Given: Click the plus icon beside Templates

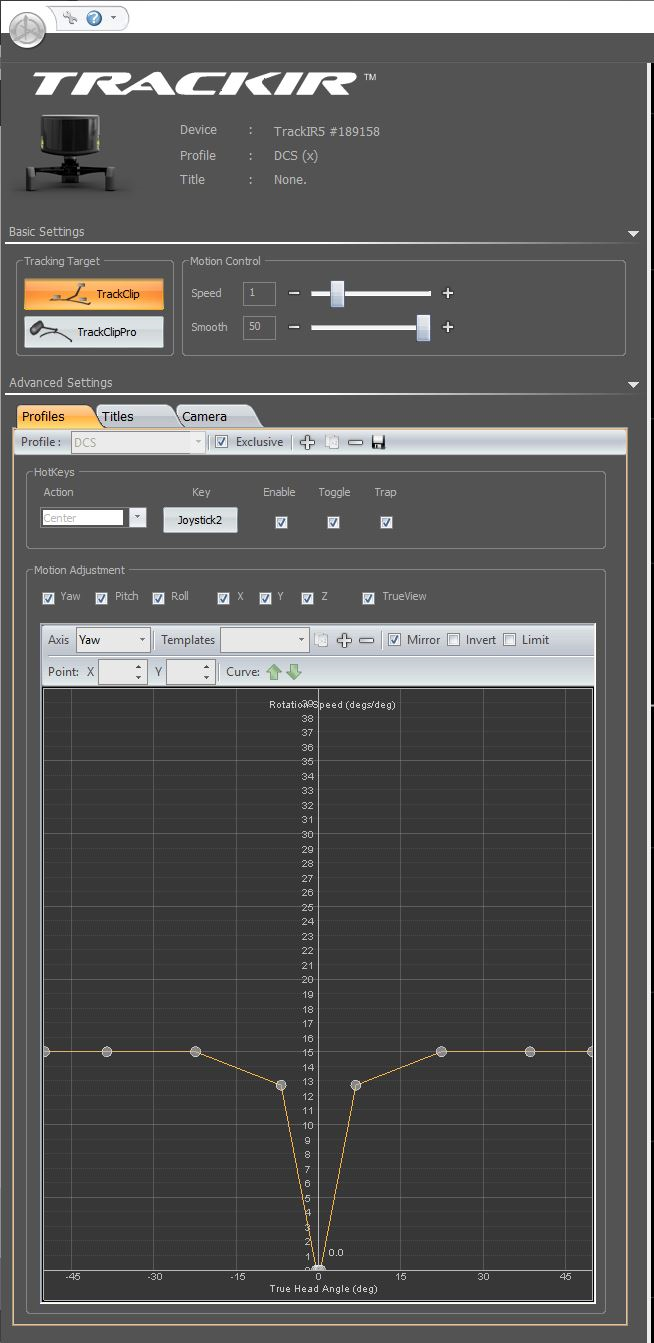Looking at the screenshot, I should (x=344, y=640).
